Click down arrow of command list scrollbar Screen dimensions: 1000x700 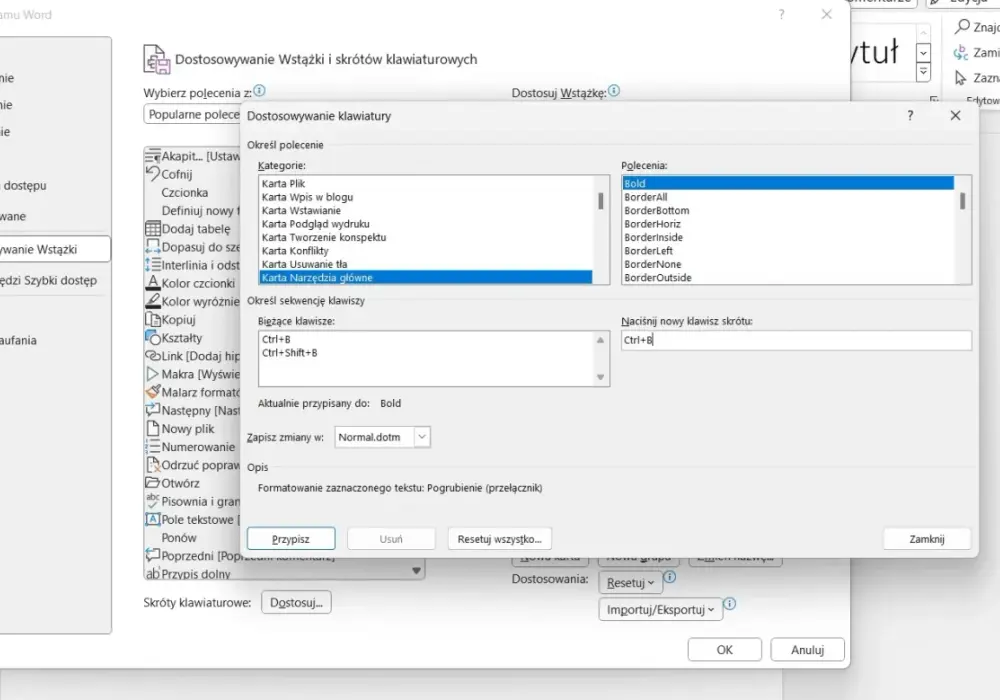pyautogui.click(x=416, y=571)
